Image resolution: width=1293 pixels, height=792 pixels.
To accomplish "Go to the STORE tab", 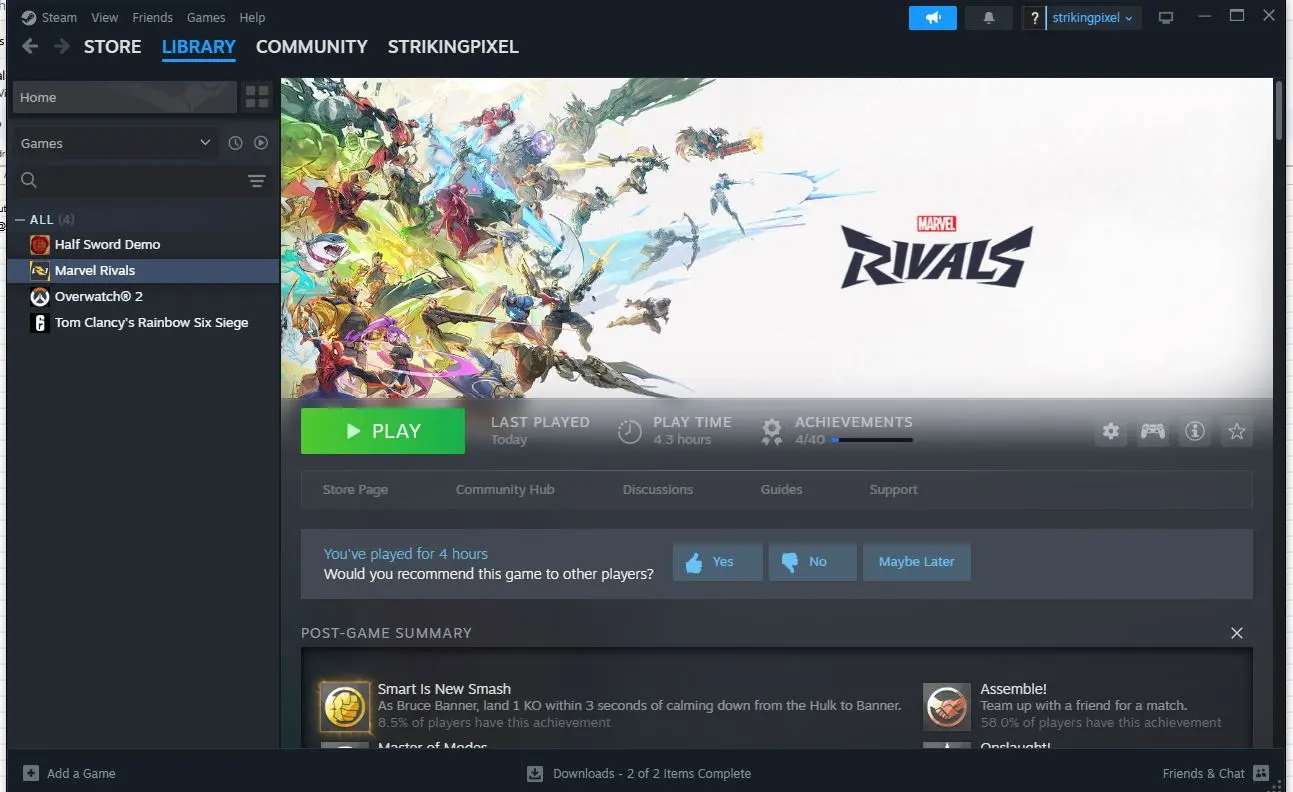I will point(112,46).
